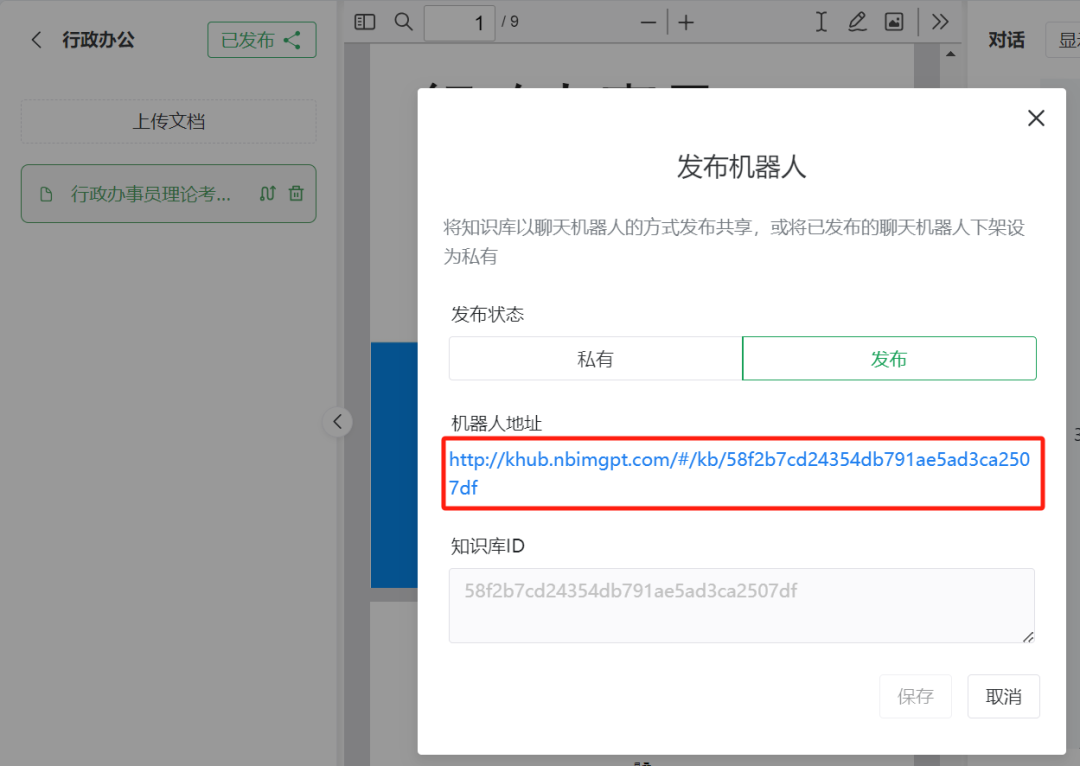The image size is (1080, 766).
Task: Click the 保存 button
Action: point(915,696)
